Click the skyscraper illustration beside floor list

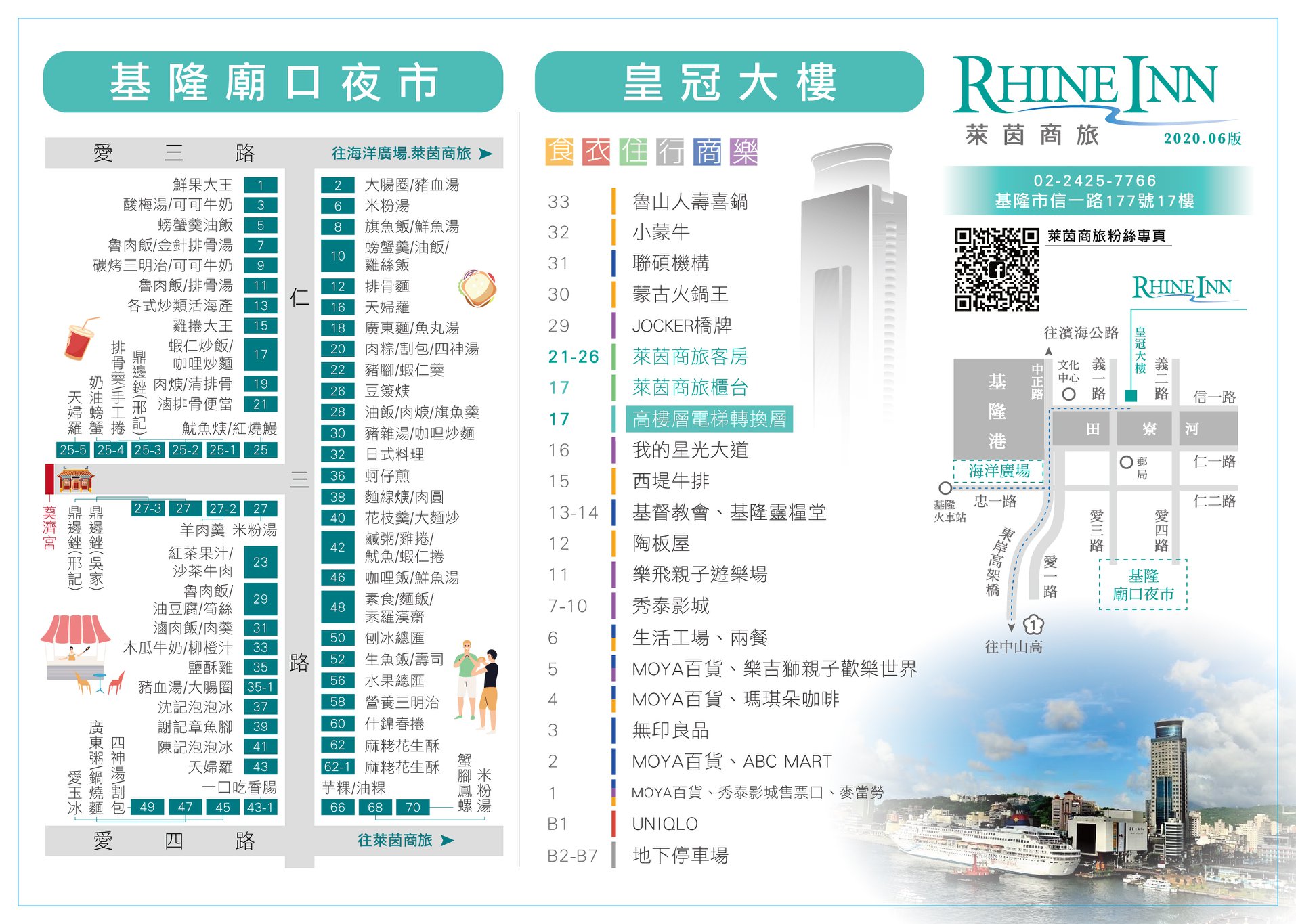pyautogui.click(x=855, y=284)
